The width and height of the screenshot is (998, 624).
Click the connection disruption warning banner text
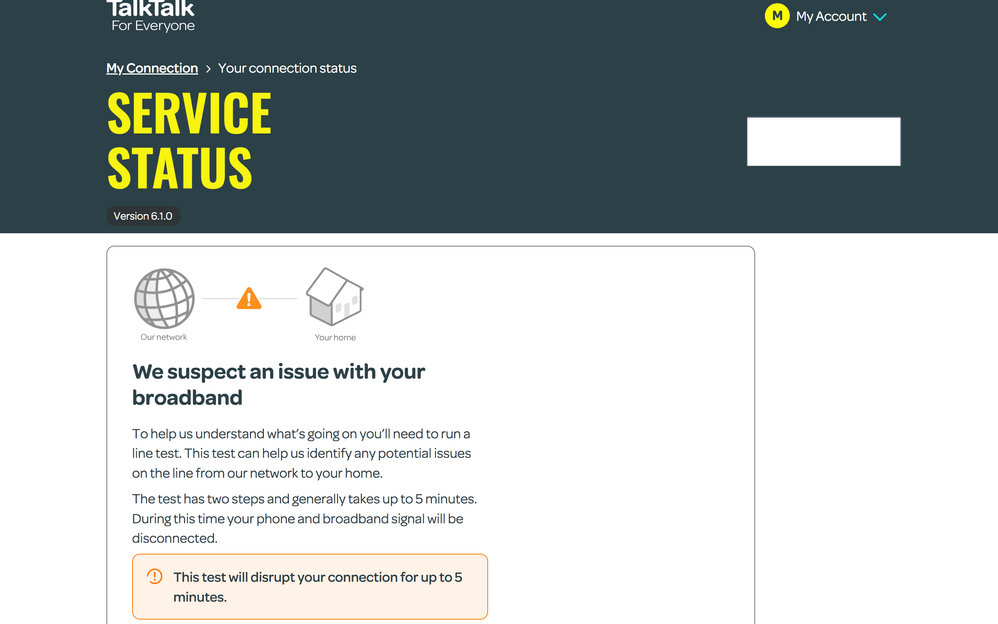click(x=317, y=587)
